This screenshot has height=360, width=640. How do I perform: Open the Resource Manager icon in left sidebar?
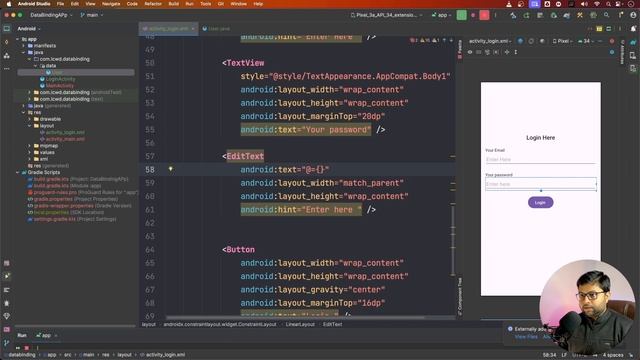click(x=7, y=56)
